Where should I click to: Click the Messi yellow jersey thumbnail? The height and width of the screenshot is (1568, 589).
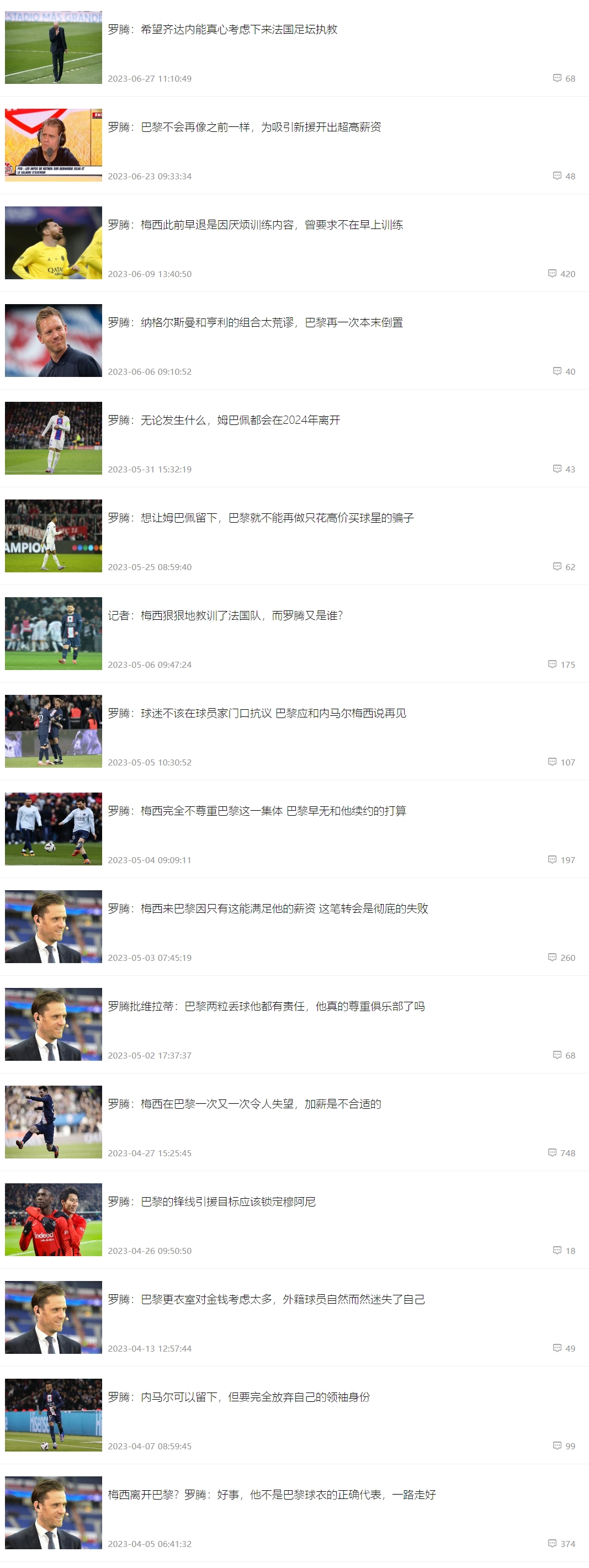(x=54, y=243)
